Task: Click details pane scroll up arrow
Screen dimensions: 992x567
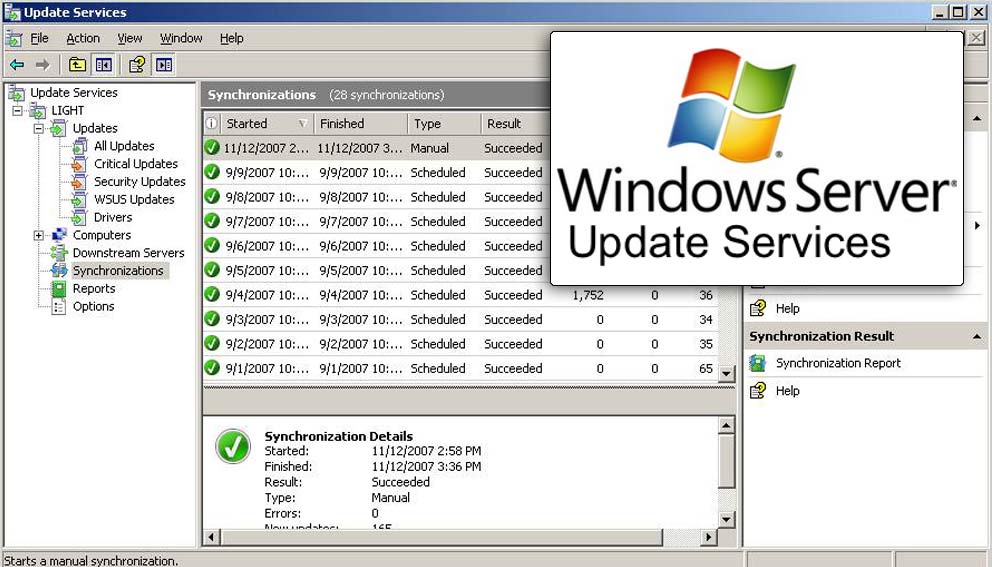Action: tap(726, 426)
